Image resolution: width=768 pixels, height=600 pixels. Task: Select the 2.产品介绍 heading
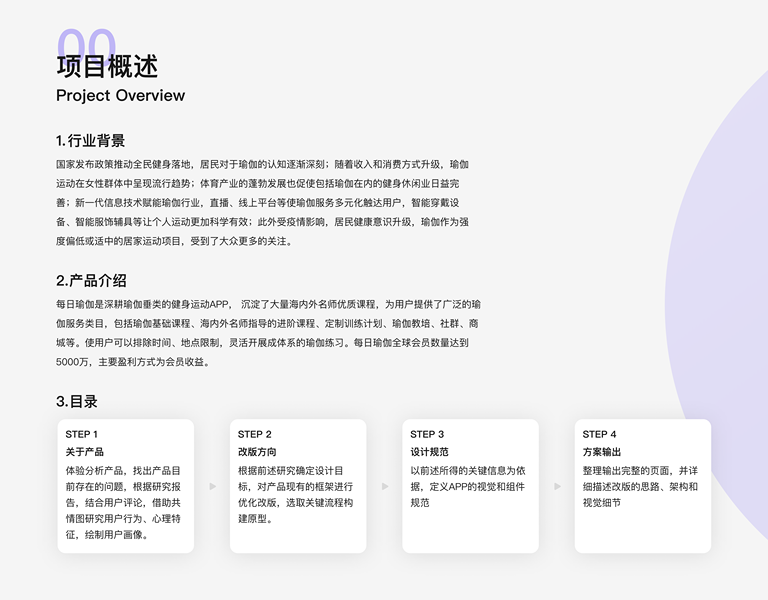(91, 281)
